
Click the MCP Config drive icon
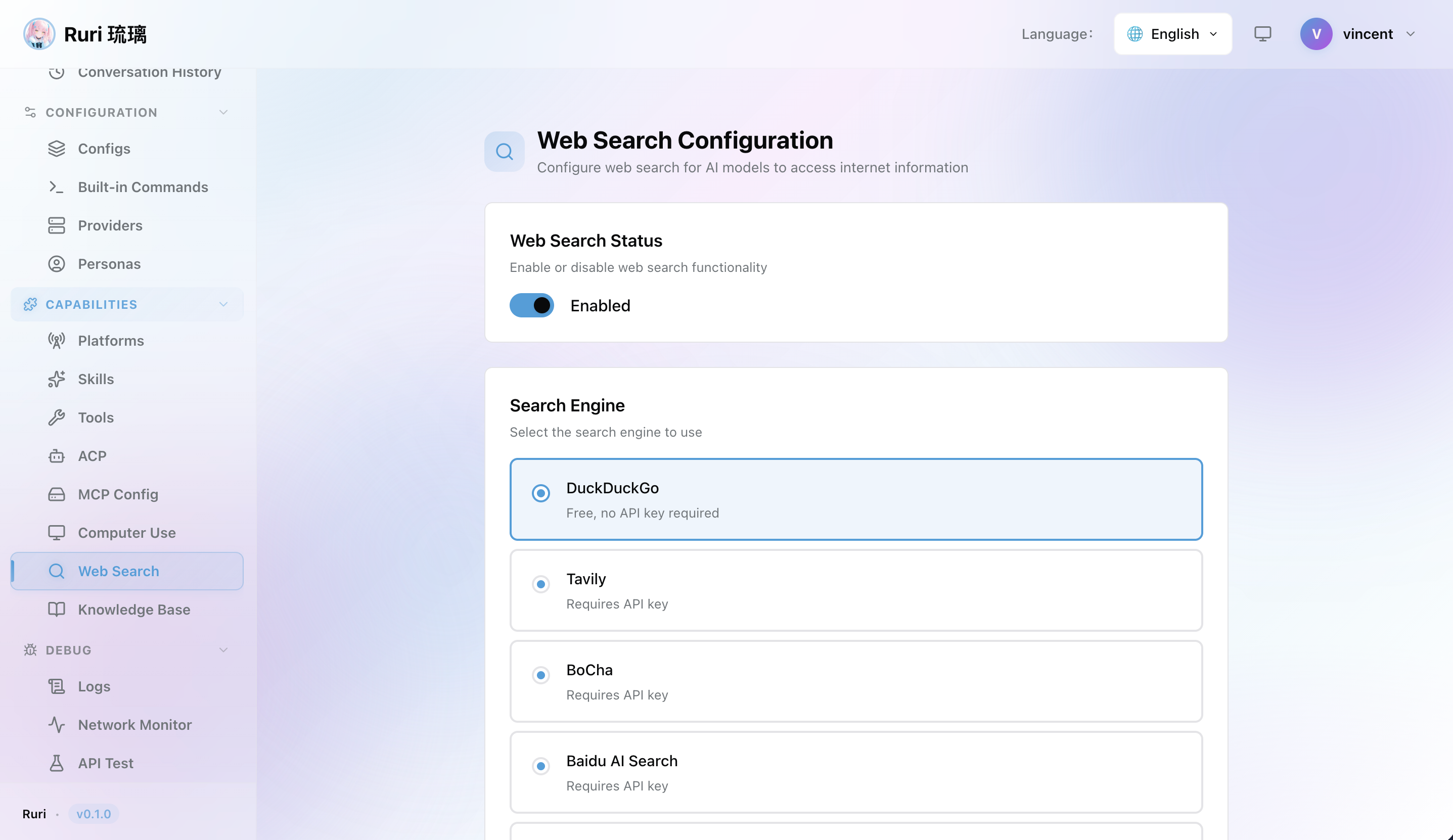[x=57, y=495]
